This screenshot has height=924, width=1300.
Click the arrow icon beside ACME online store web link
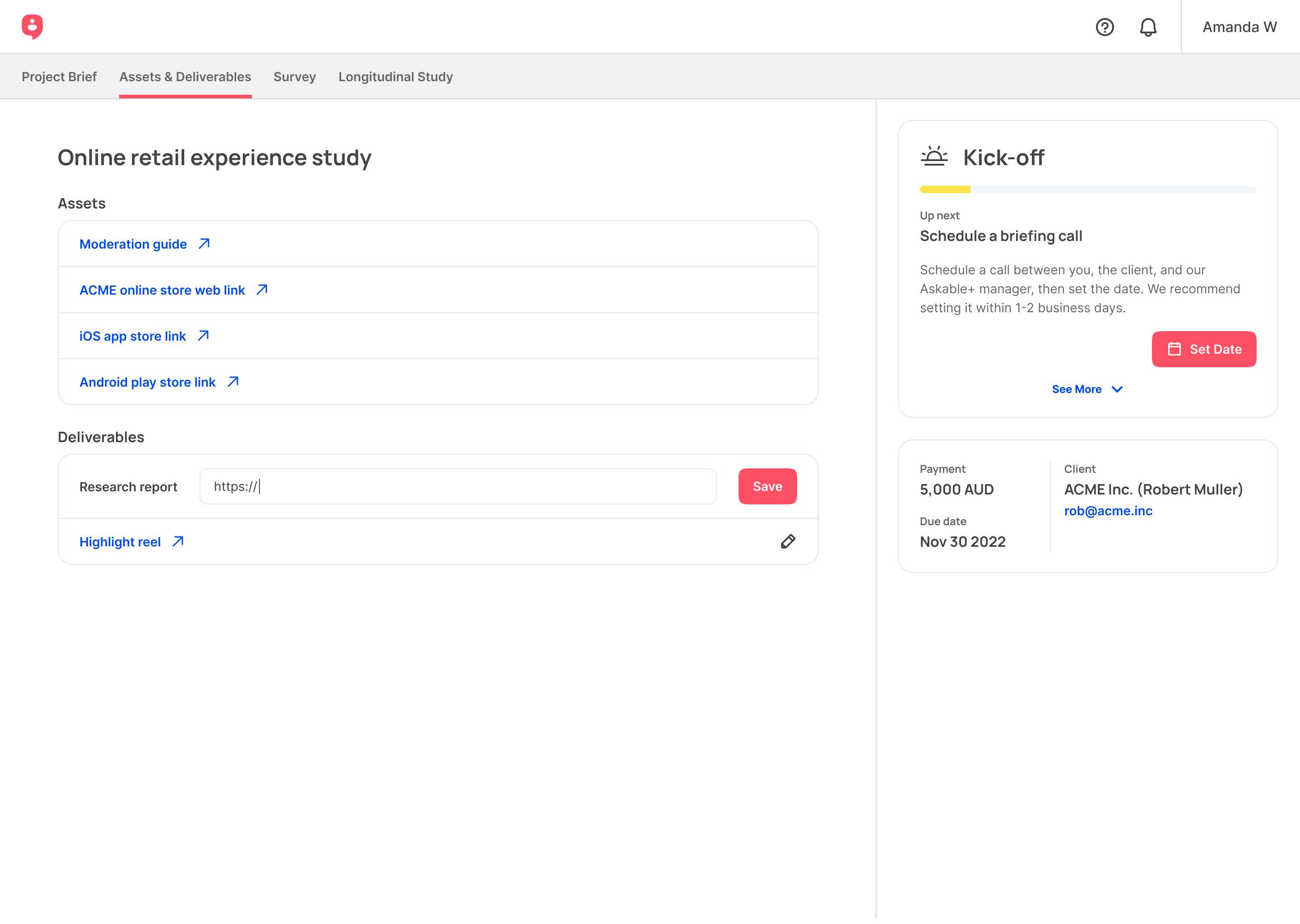click(x=262, y=290)
